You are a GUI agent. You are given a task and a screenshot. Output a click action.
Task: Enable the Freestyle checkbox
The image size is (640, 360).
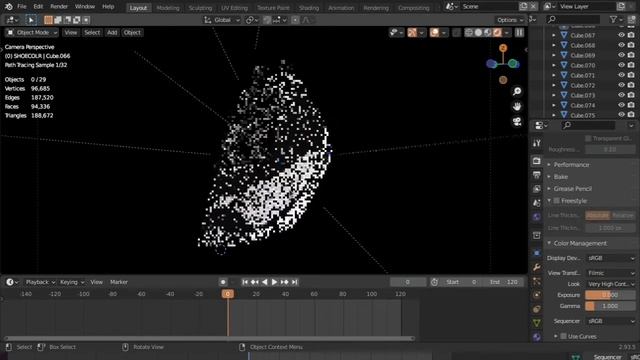(556, 200)
